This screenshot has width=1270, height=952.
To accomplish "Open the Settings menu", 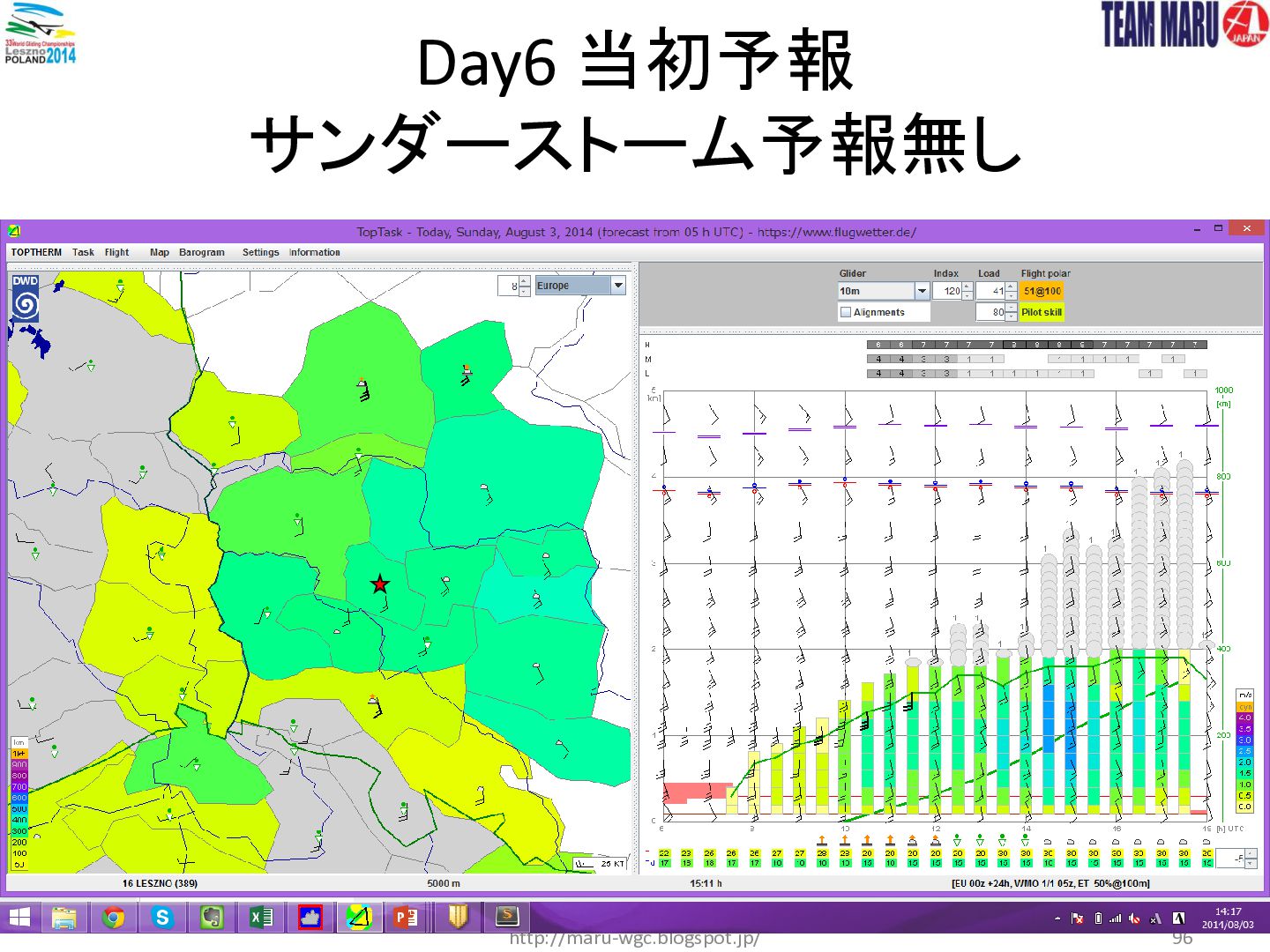I will point(261,252).
